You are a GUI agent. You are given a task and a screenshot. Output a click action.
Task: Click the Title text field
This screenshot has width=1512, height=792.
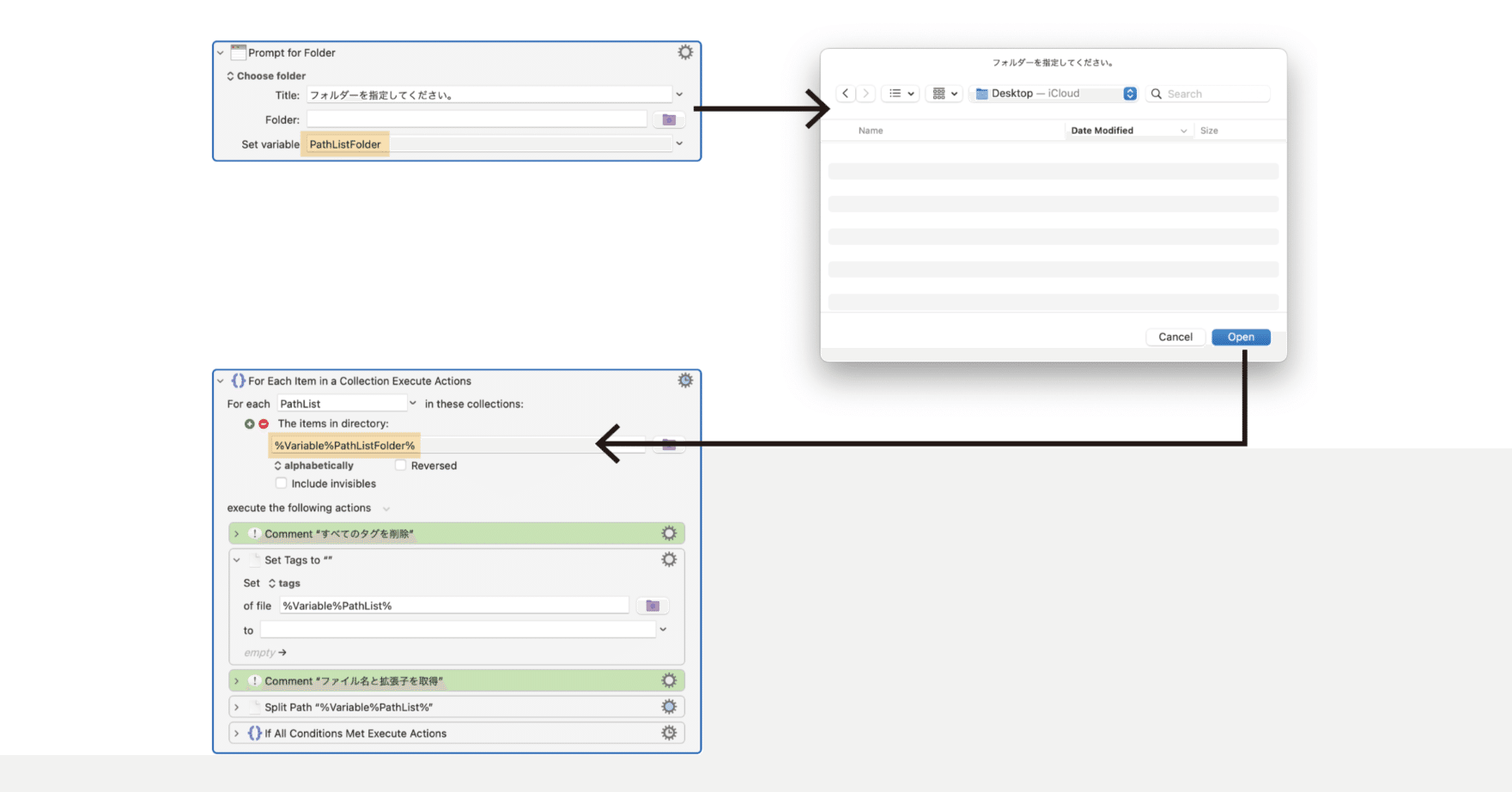point(489,94)
